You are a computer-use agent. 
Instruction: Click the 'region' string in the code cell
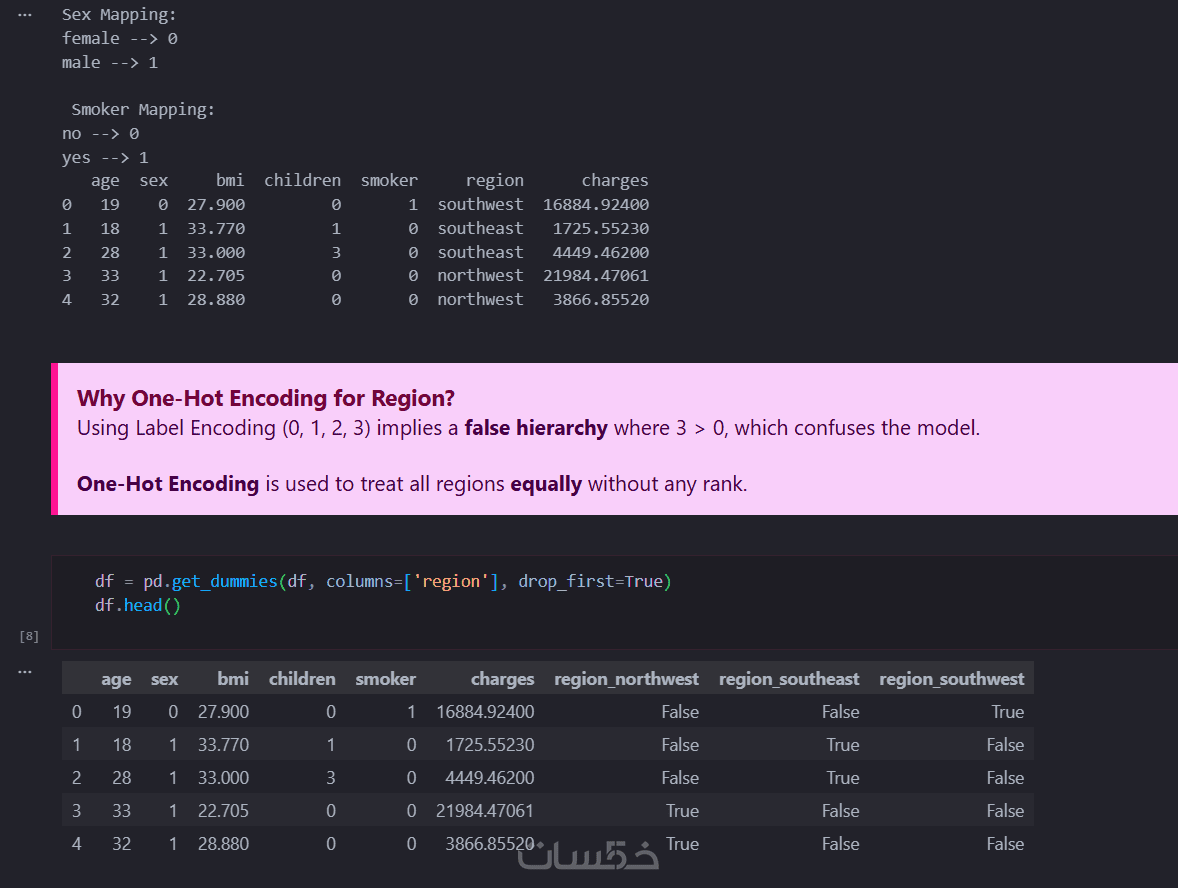451,581
